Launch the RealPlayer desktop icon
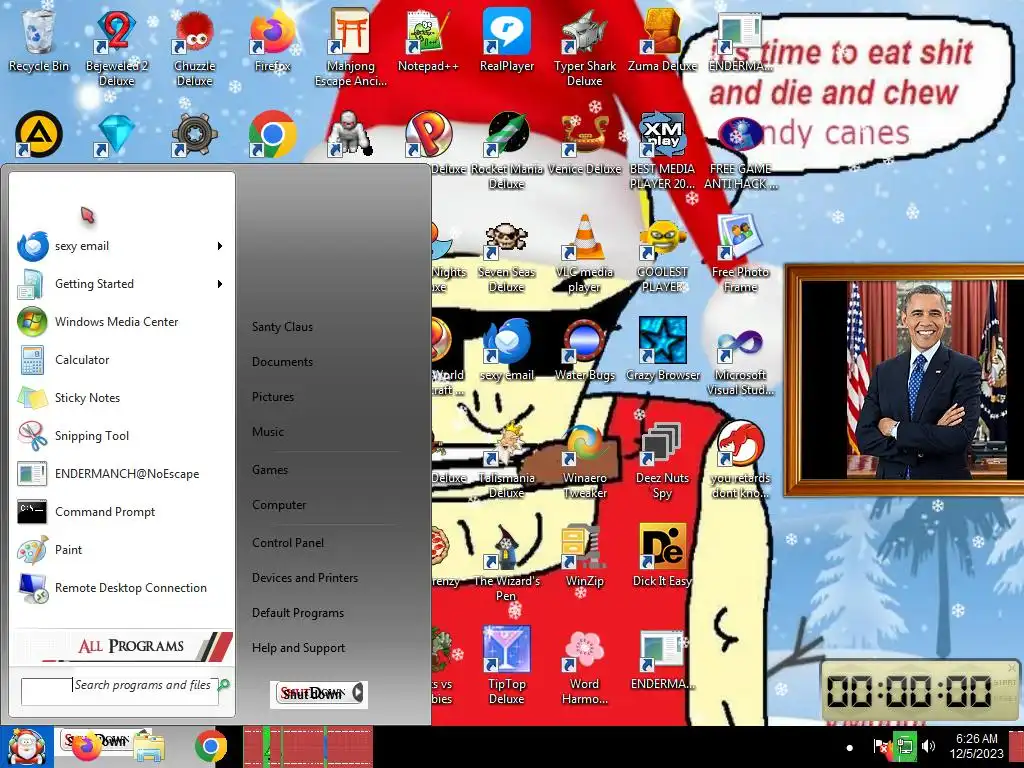Viewport: 1024px width, 768px height. (x=507, y=40)
